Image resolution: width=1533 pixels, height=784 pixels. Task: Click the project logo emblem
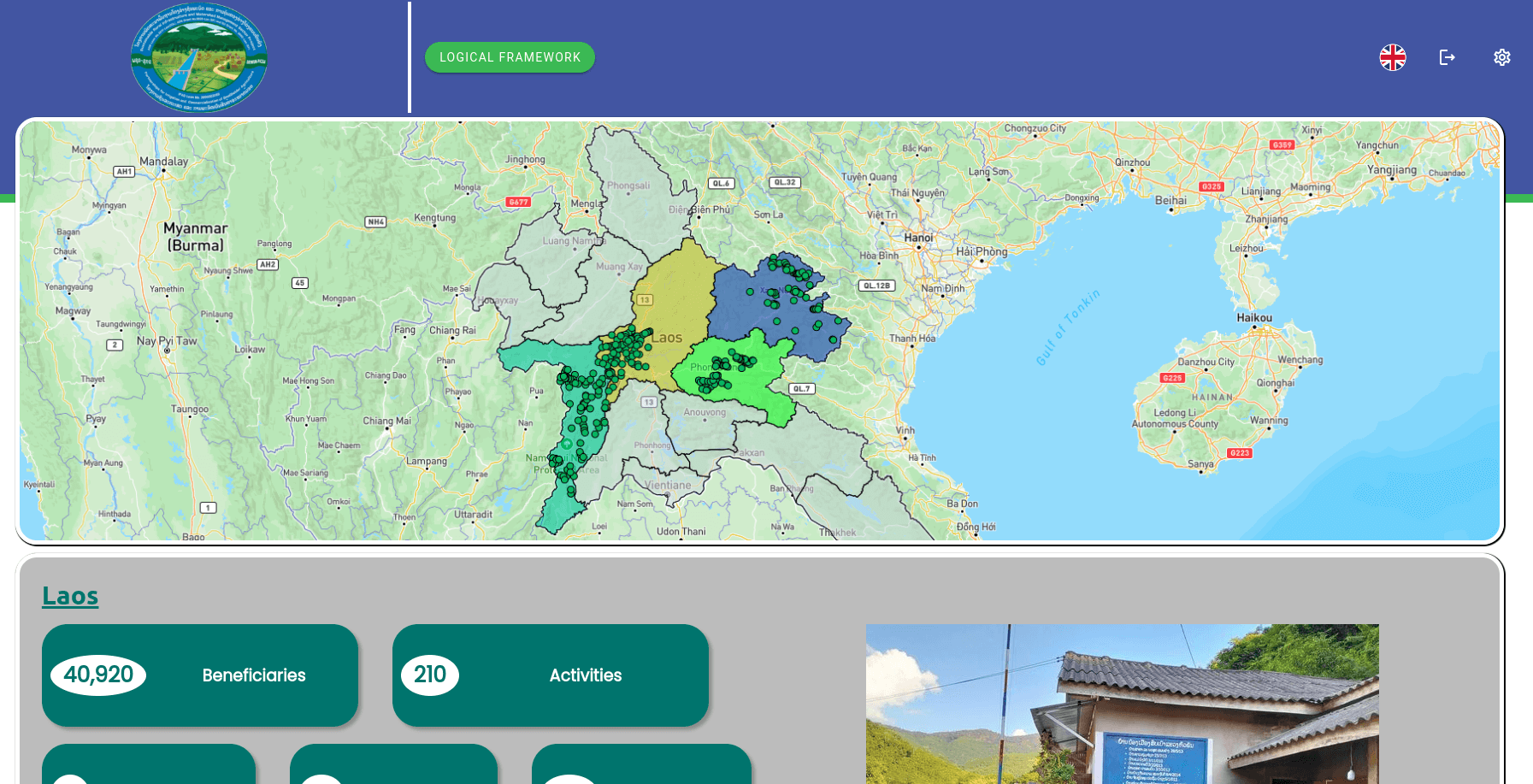click(x=199, y=57)
